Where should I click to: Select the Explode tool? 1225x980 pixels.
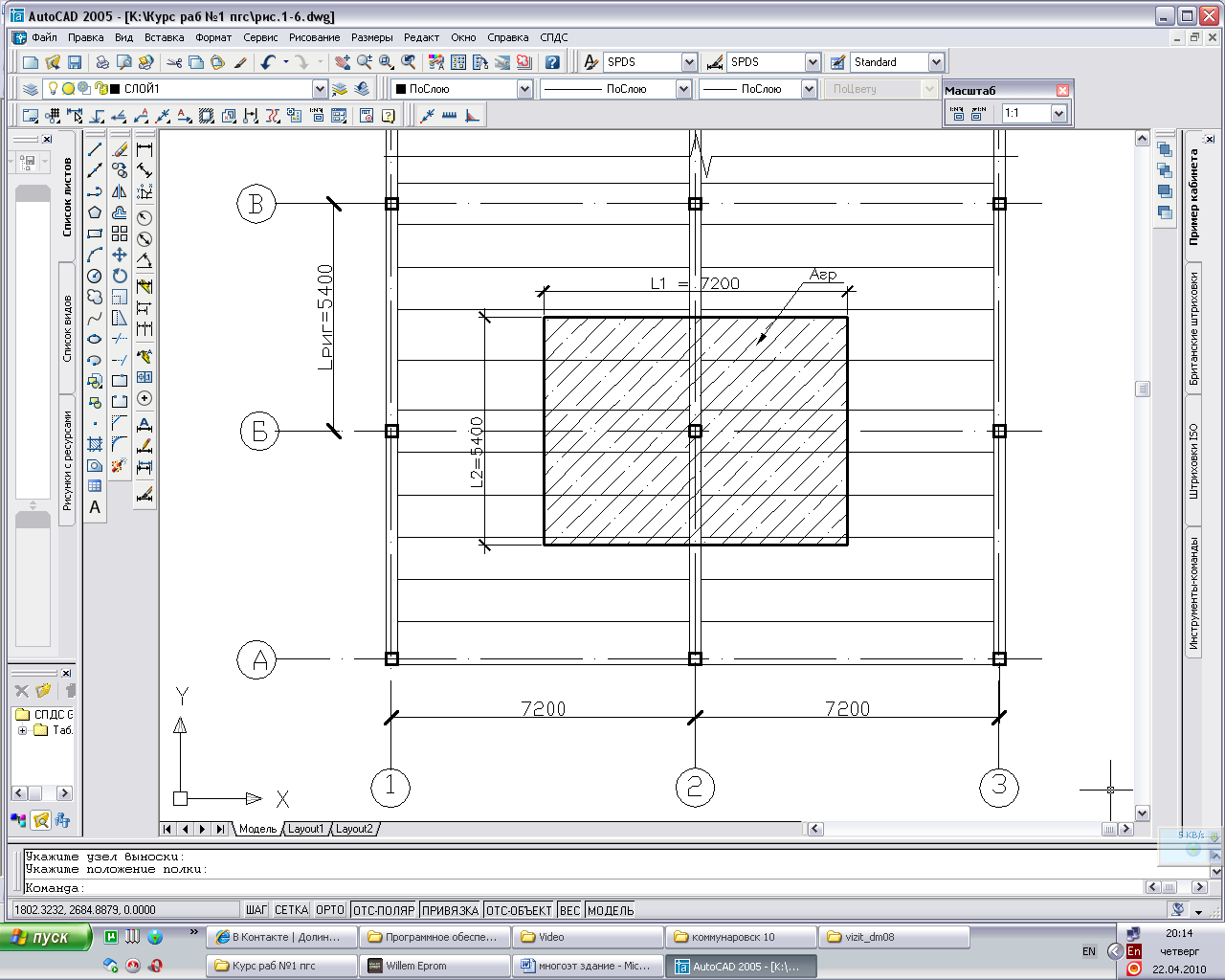point(120,465)
